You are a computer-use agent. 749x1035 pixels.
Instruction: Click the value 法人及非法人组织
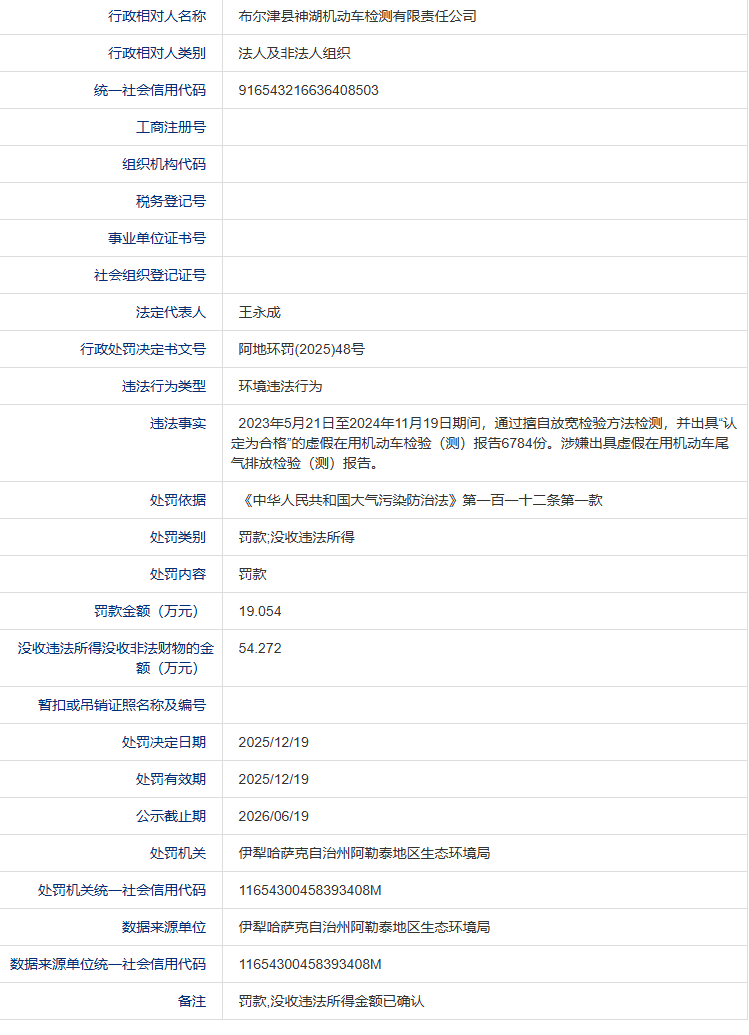point(294,53)
